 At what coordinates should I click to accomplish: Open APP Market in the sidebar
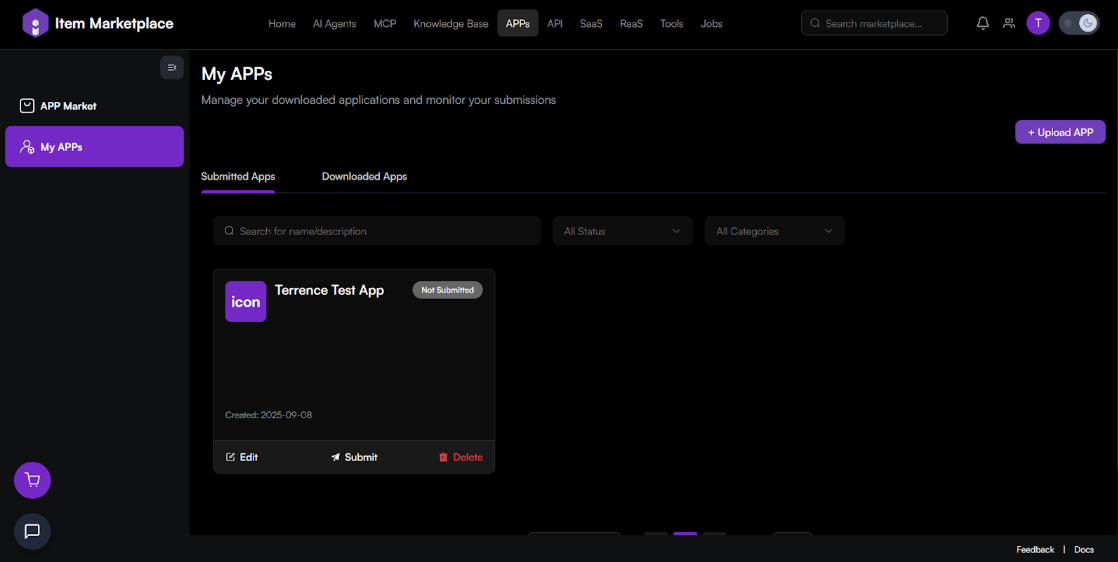coord(68,106)
